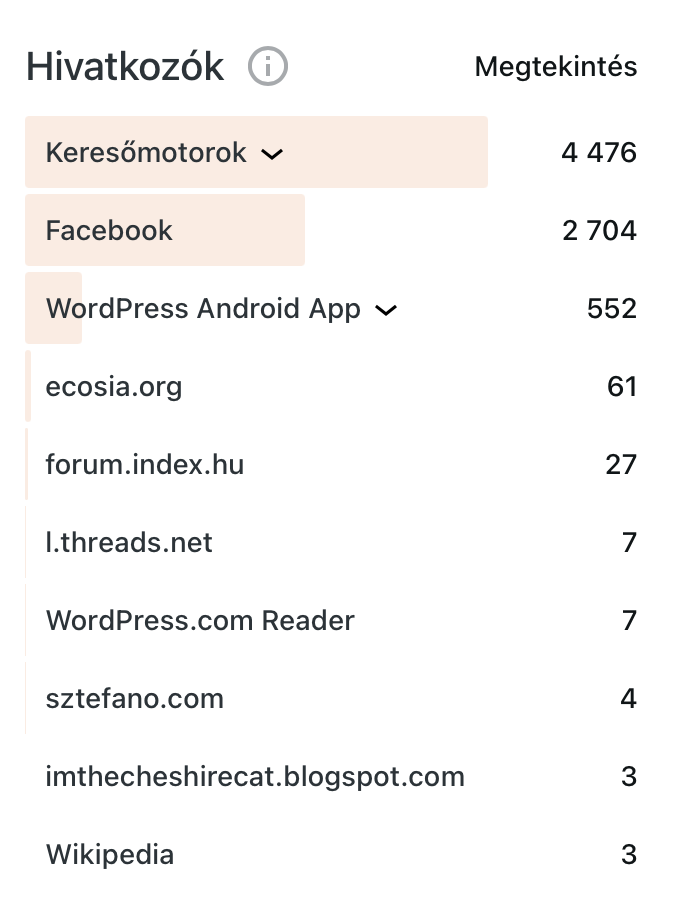Click the 552 views count
The image size is (684, 918).
pos(611,309)
